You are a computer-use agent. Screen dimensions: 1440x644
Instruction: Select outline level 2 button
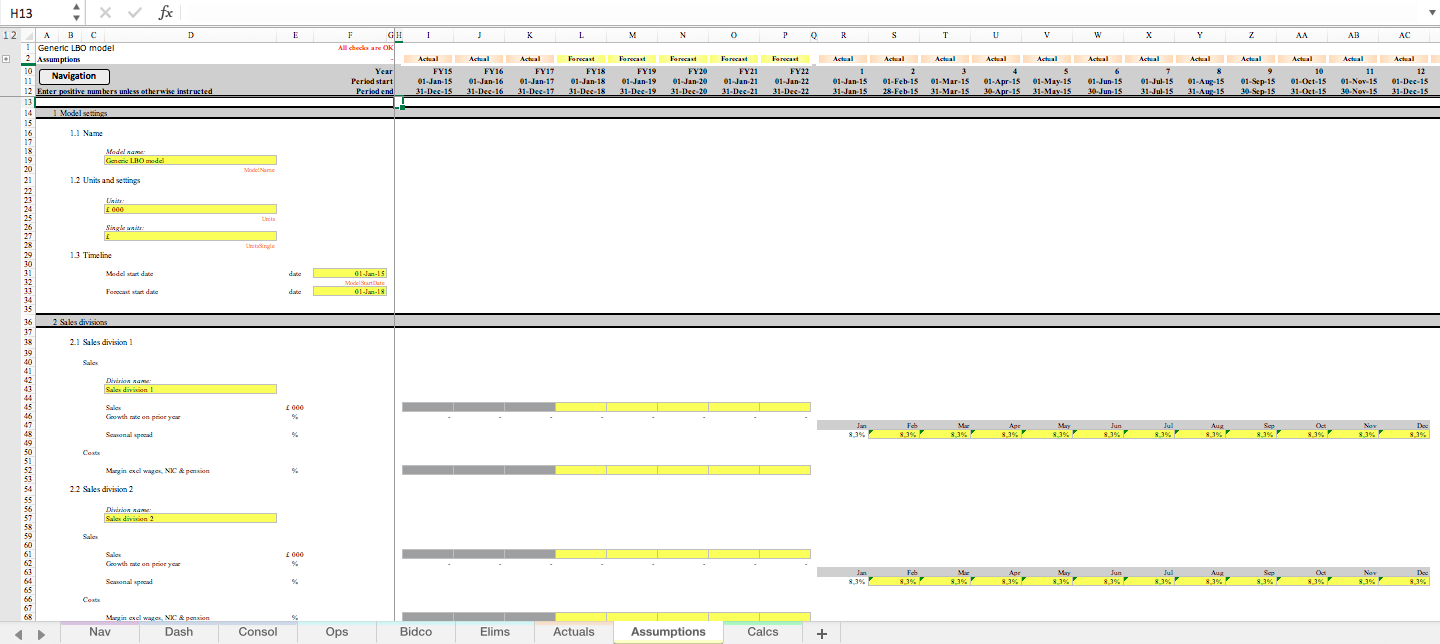(15, 34)
